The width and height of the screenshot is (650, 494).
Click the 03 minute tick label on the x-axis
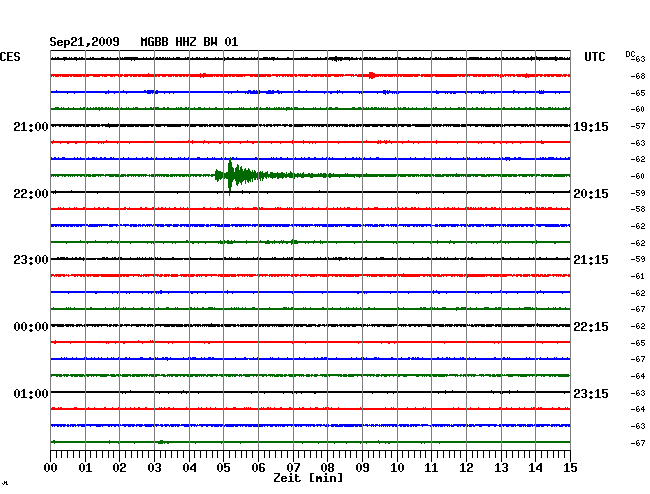154,467
